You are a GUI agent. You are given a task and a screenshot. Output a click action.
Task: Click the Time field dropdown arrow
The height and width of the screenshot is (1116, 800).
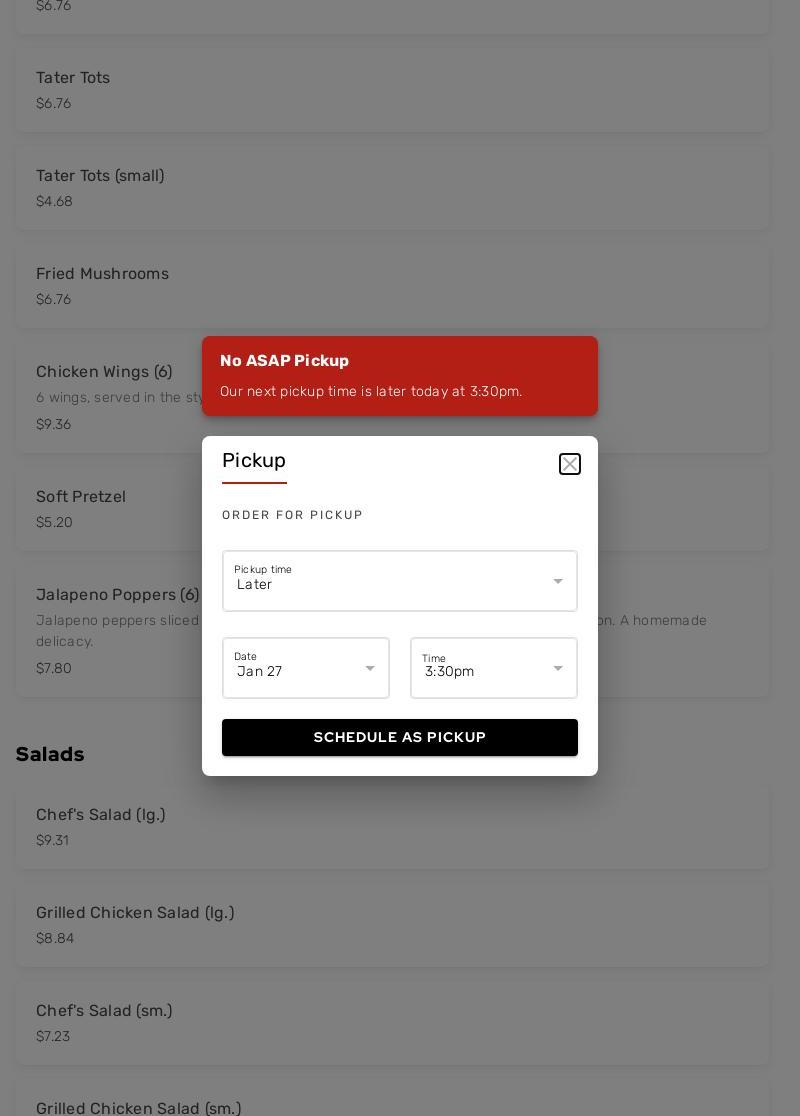tap(558, 669)
